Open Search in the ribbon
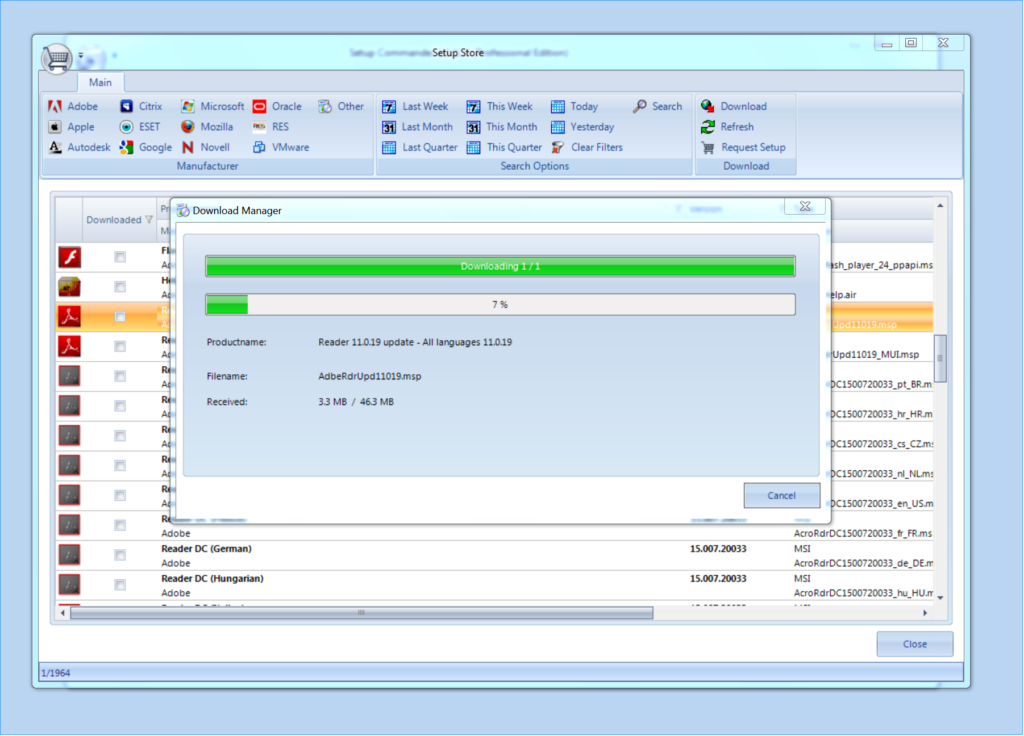This screenshot has height=736, width=1024. click(x=658, y=106)
